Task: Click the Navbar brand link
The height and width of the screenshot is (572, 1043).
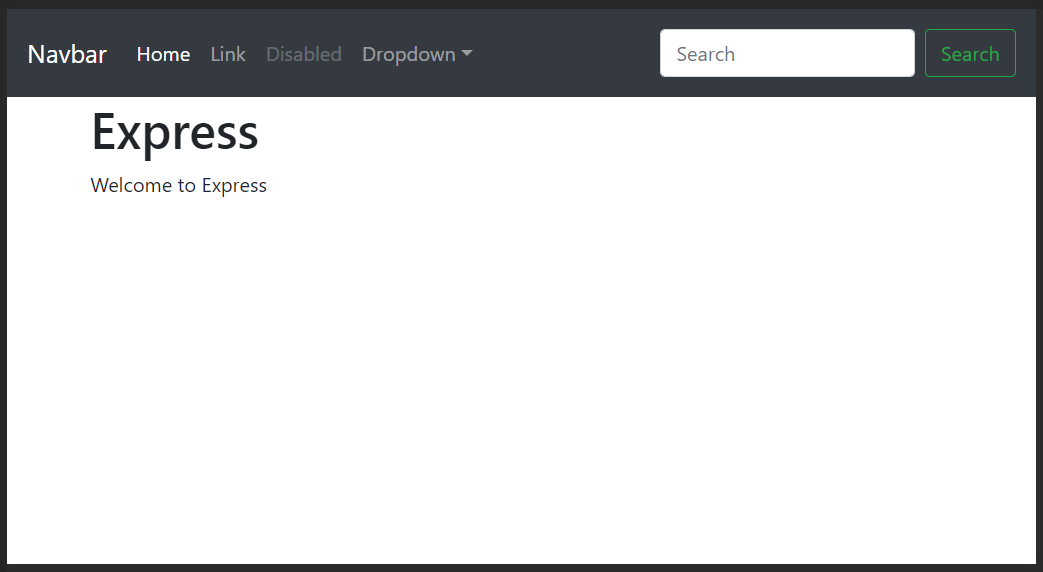Action: click(x=67, y=54)
